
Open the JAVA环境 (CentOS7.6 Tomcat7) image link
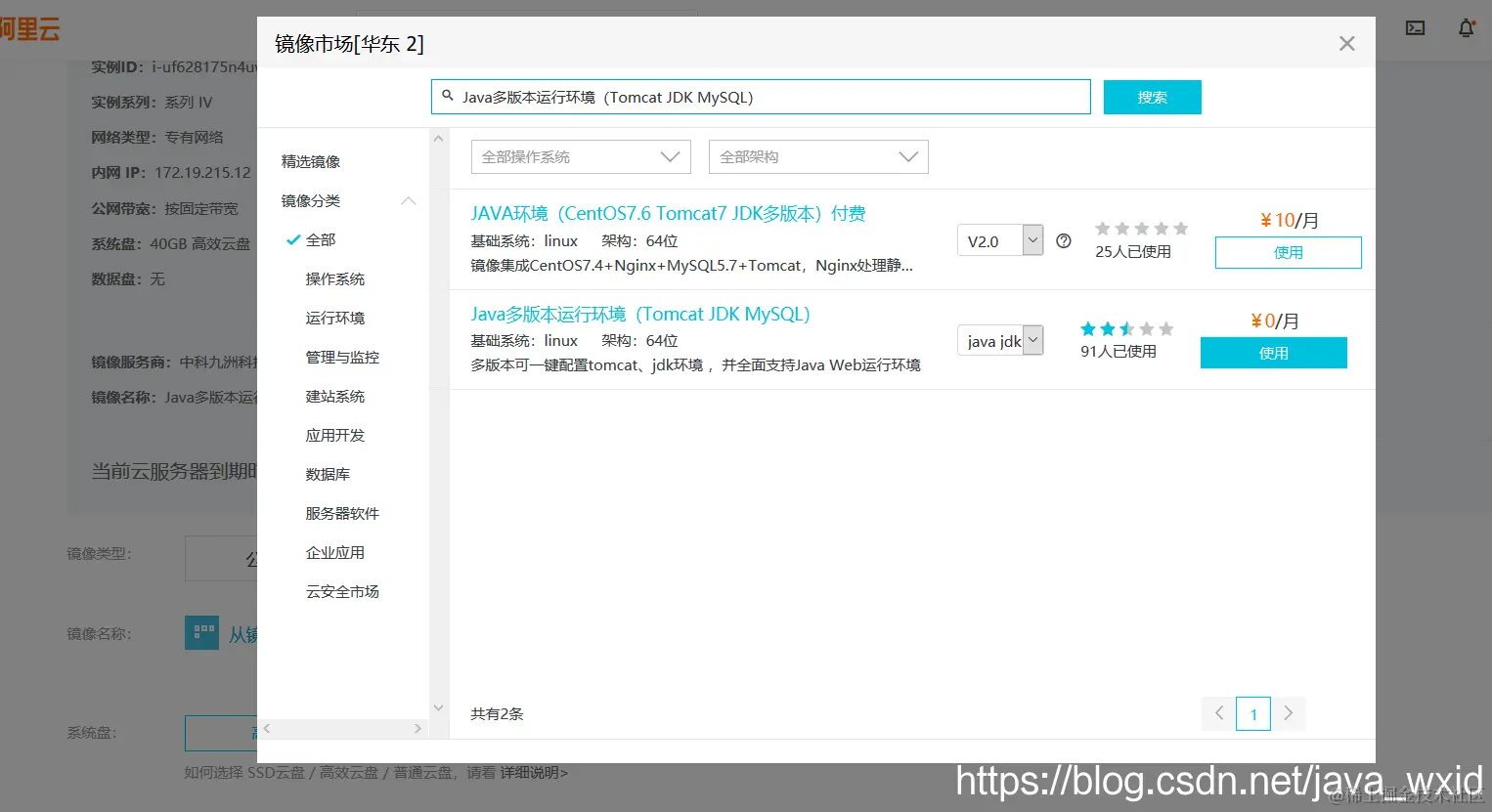(668, 213)
